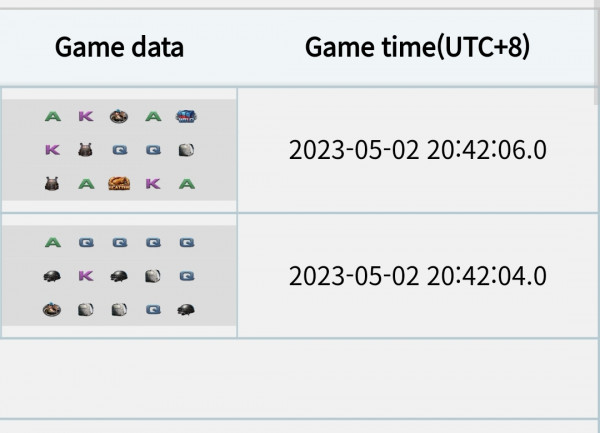
Task: Click the purple K in second game's middle row
Action: (86, 276)
